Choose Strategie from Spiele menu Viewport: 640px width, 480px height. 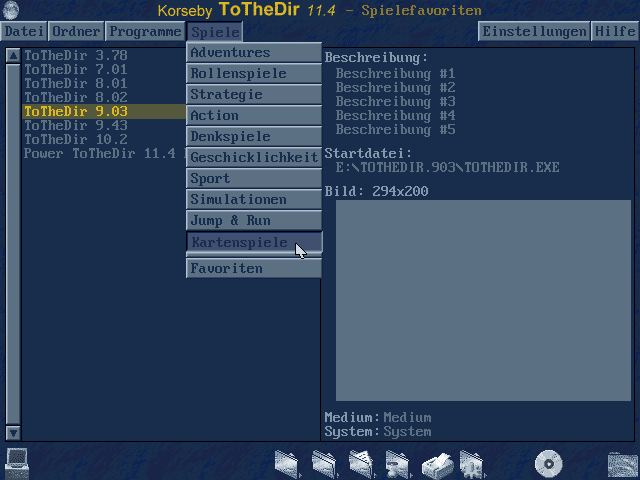(x=254, y=94)
